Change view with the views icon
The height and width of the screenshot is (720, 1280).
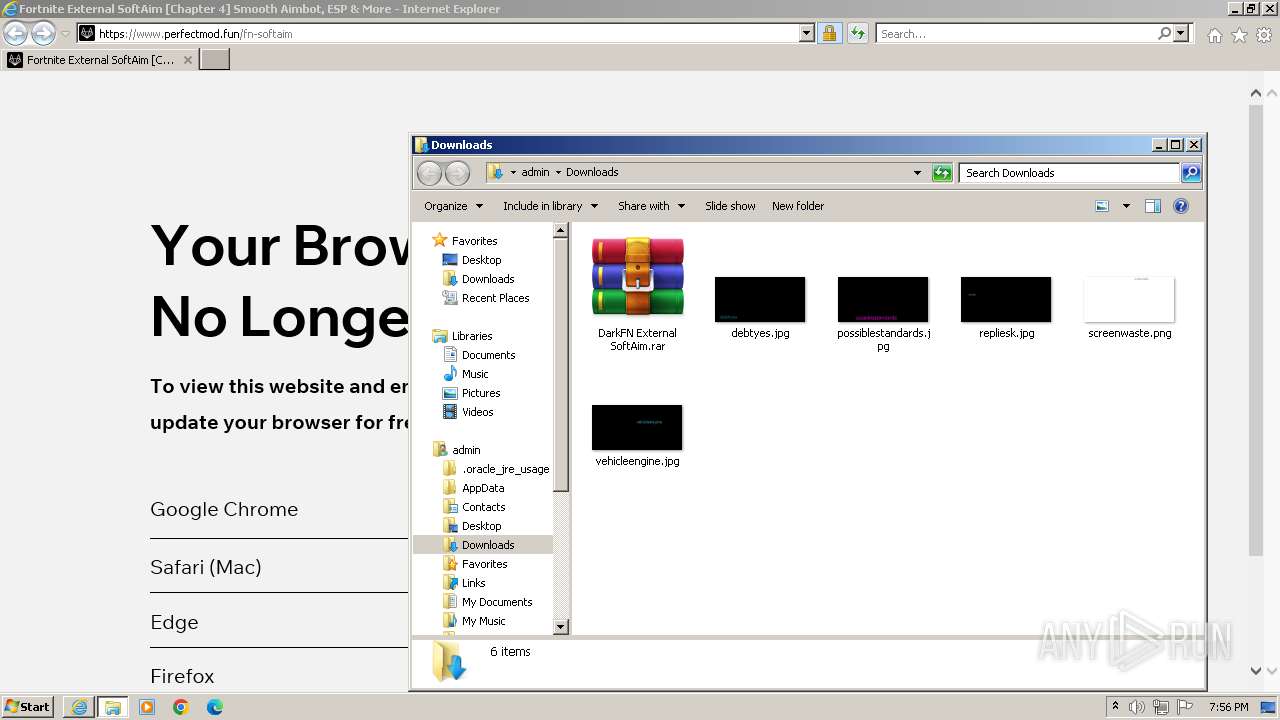pos(1102,206)
